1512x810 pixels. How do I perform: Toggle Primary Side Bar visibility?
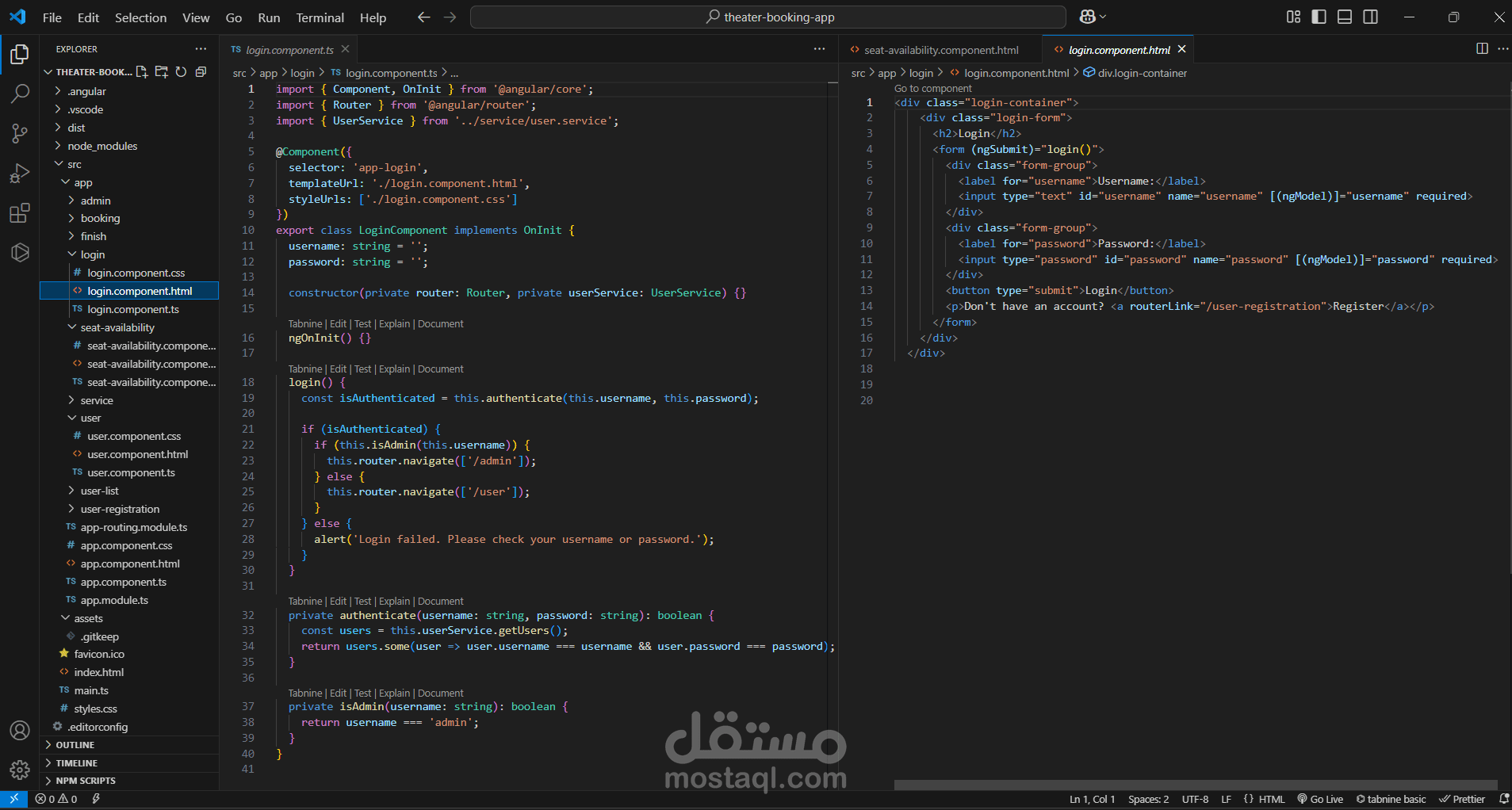[x=1319, y=17]
